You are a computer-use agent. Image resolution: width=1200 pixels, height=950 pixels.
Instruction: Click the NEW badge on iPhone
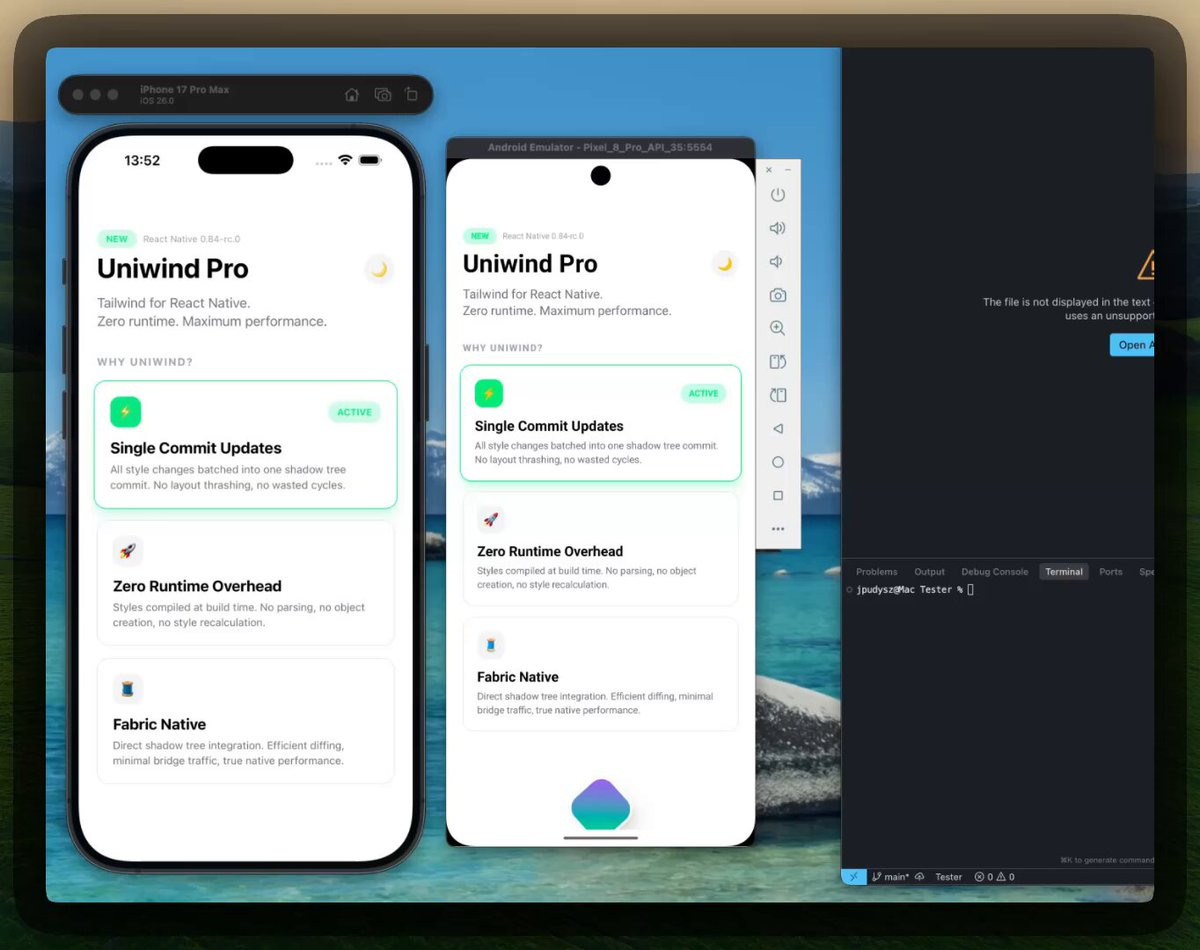117,239
